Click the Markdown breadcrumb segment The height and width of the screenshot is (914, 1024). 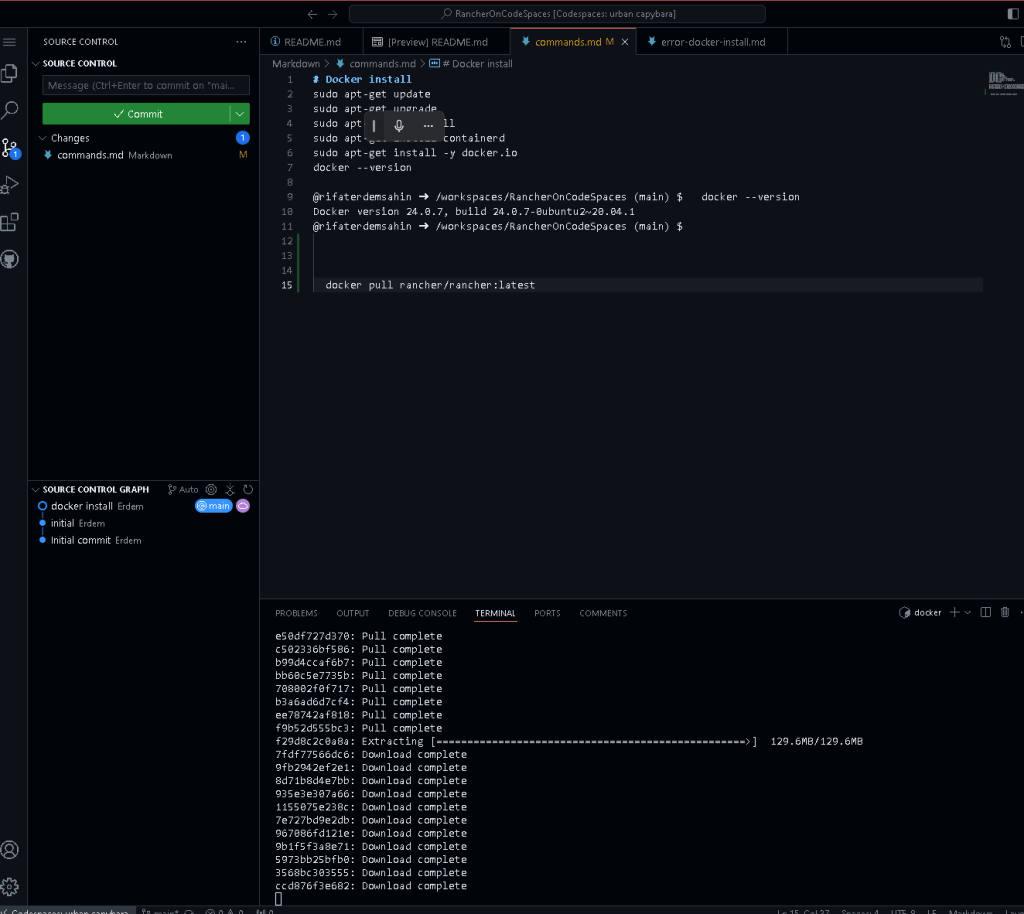(x=296, y=63)
